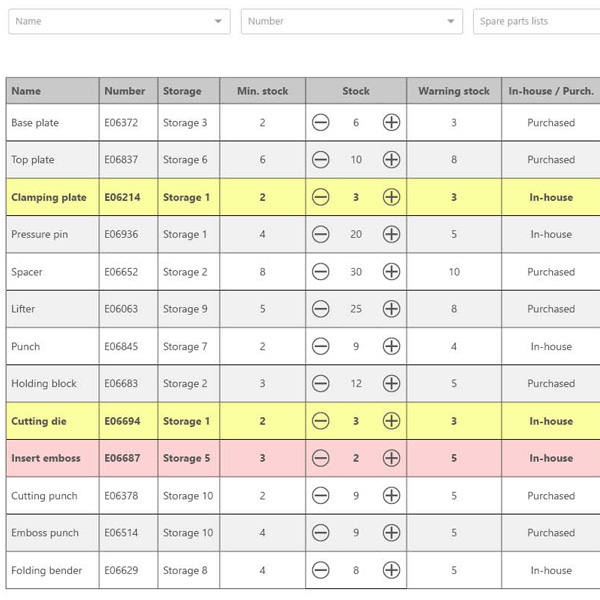Sort by the Name column header
600x600 pixels.
[52, 91]
